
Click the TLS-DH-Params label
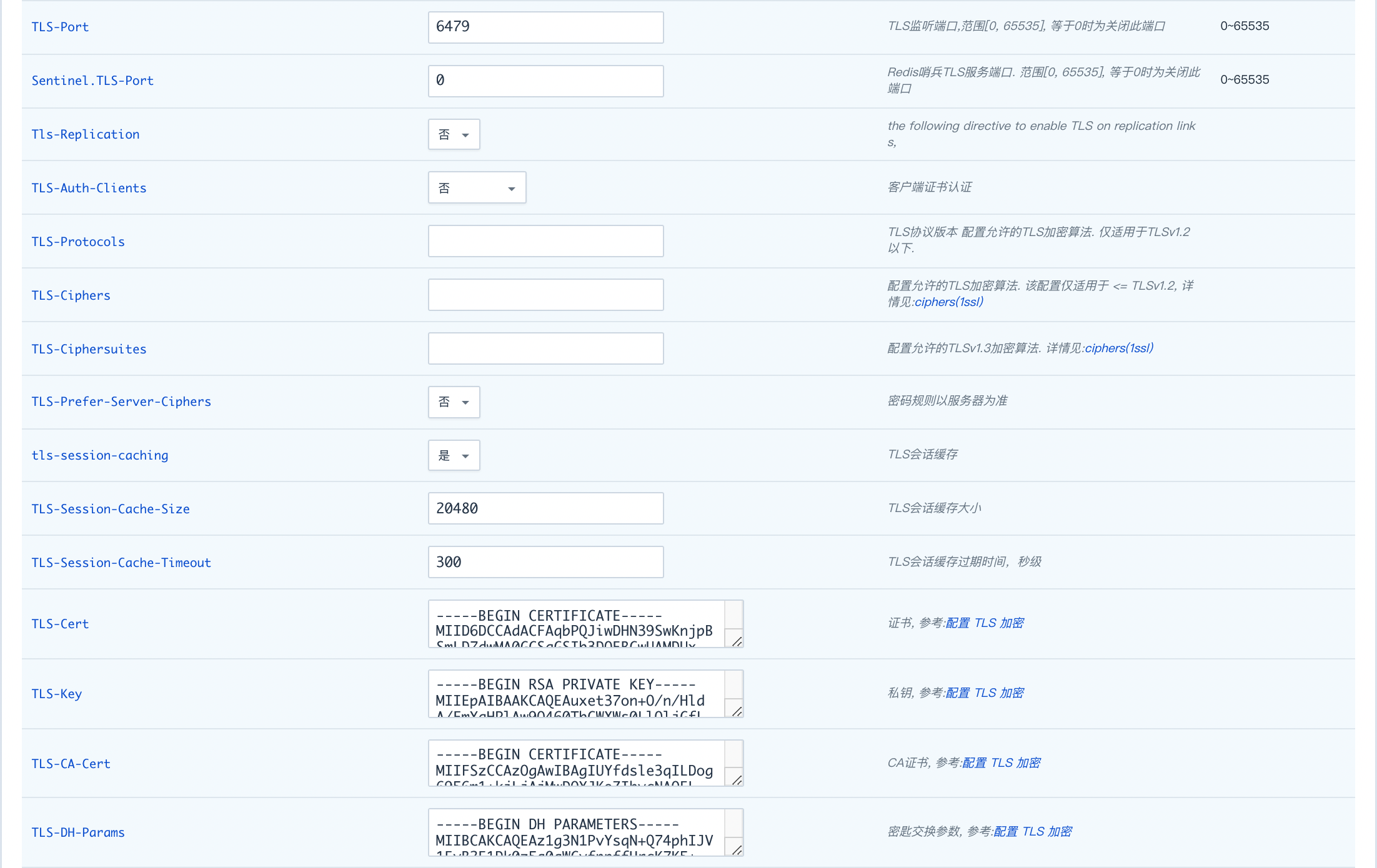point(78,832)
